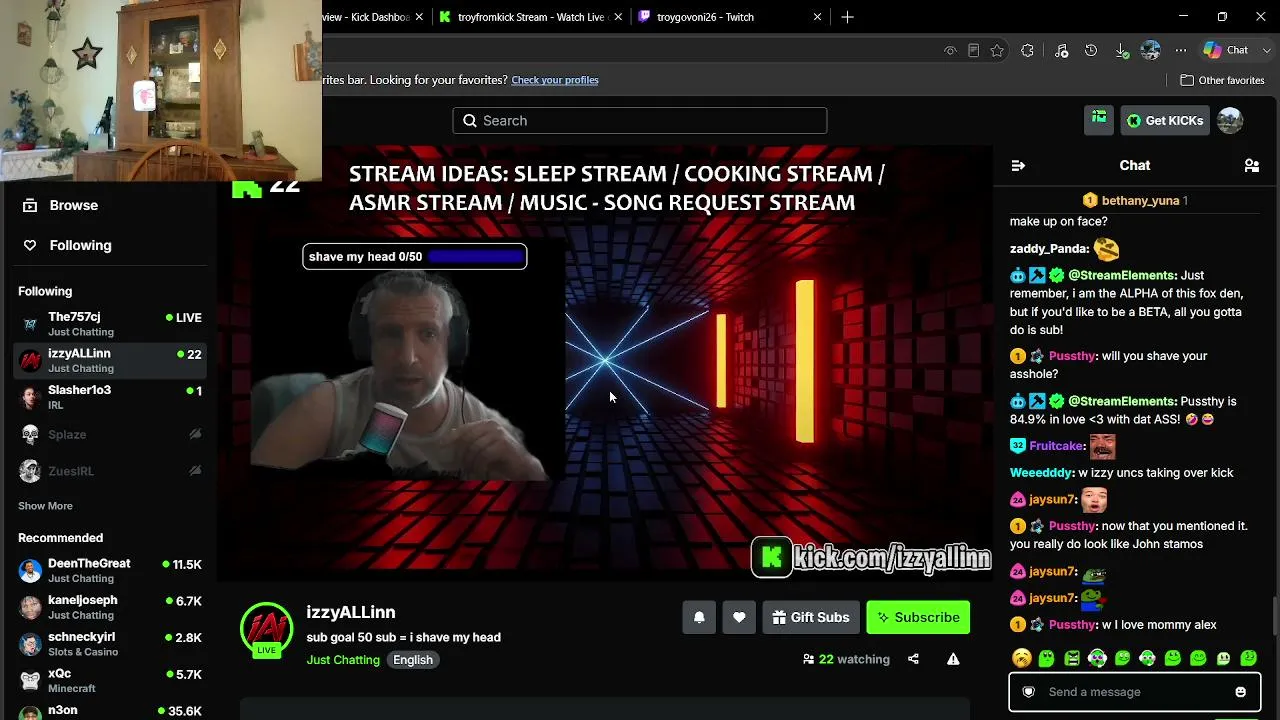Image resolution: width=1280 pixels, height=720 pixels.
Task: Click StreamElements username in ALPHA message
Action: 1122,275
